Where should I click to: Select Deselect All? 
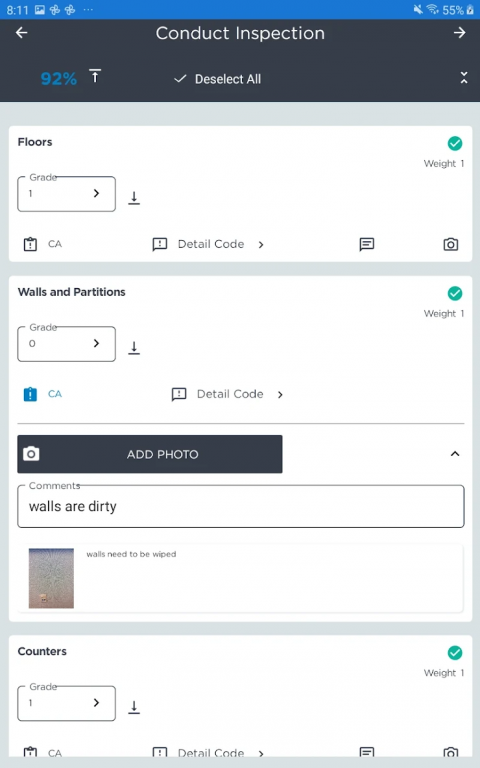217,79
